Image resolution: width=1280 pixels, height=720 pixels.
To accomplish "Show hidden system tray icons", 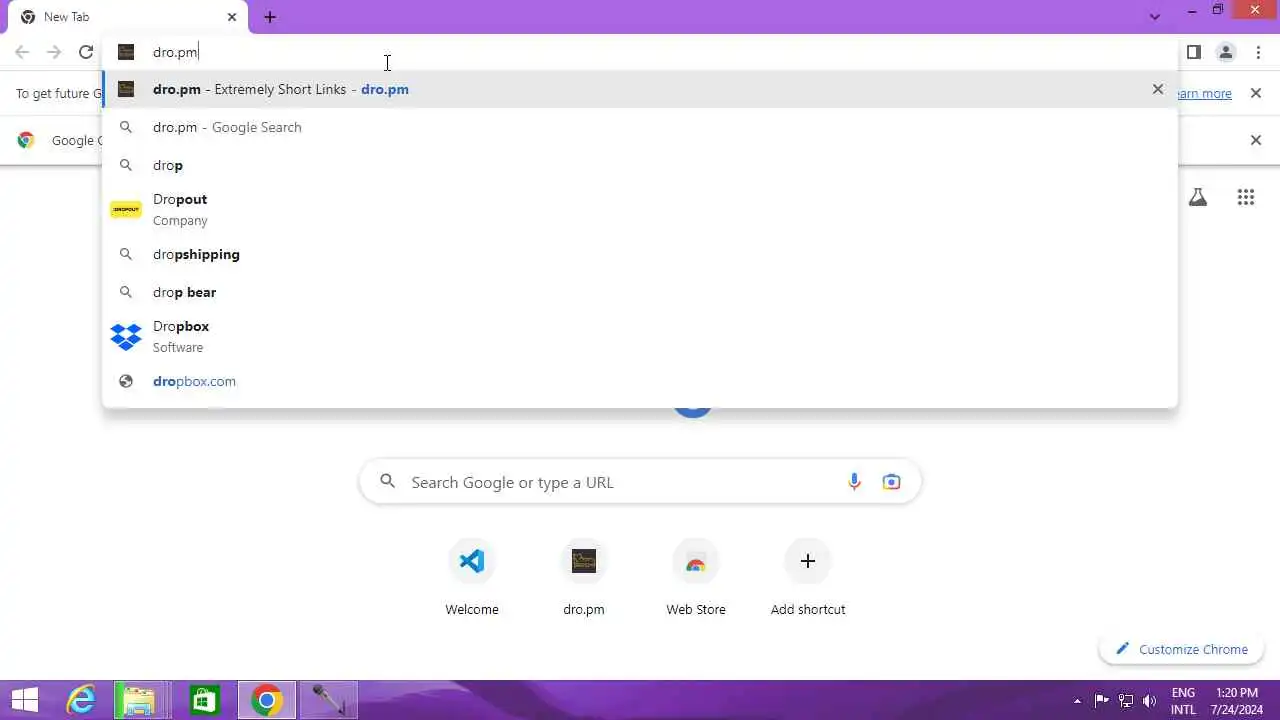I will coord(1077,701).
